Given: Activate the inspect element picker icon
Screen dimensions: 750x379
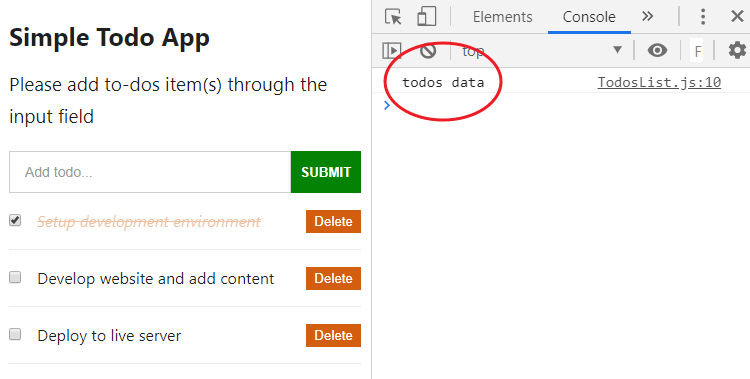Looking at the screenshot, I should (394, 17).
